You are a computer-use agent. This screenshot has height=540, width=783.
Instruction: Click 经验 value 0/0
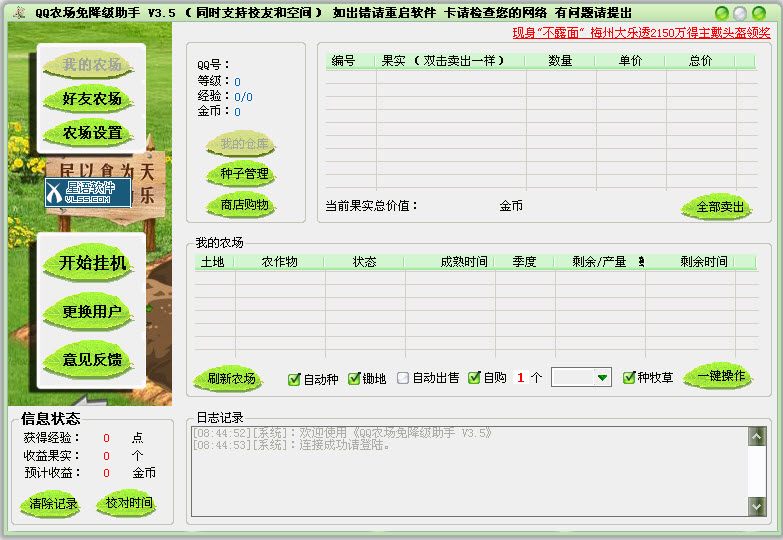tap(243, 97)
